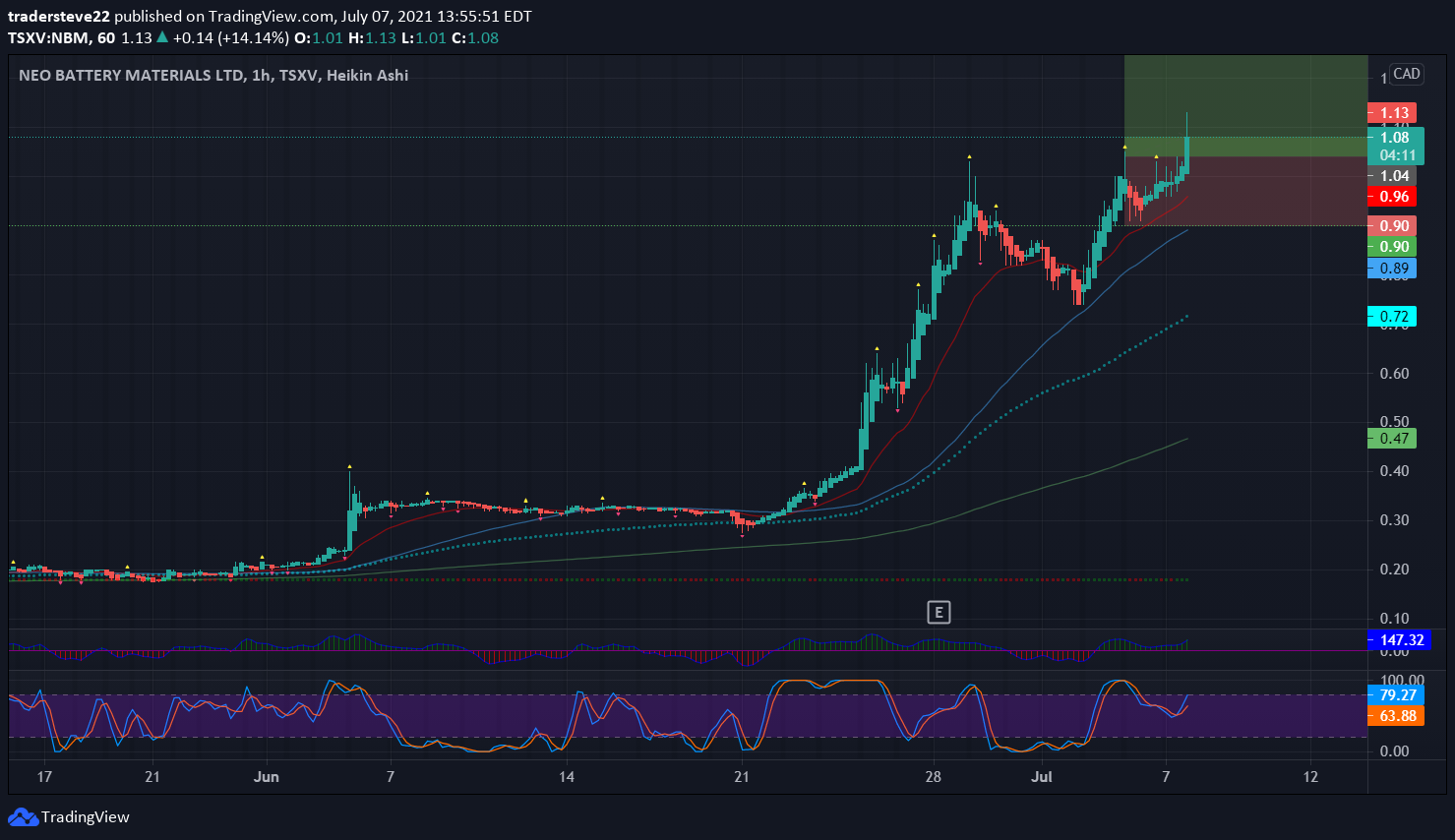Click the 0.20 price axis tick
Image resolution: width=1455 pixels, height=840 pixels.
pyautogui.click(x=1394, y=570)
